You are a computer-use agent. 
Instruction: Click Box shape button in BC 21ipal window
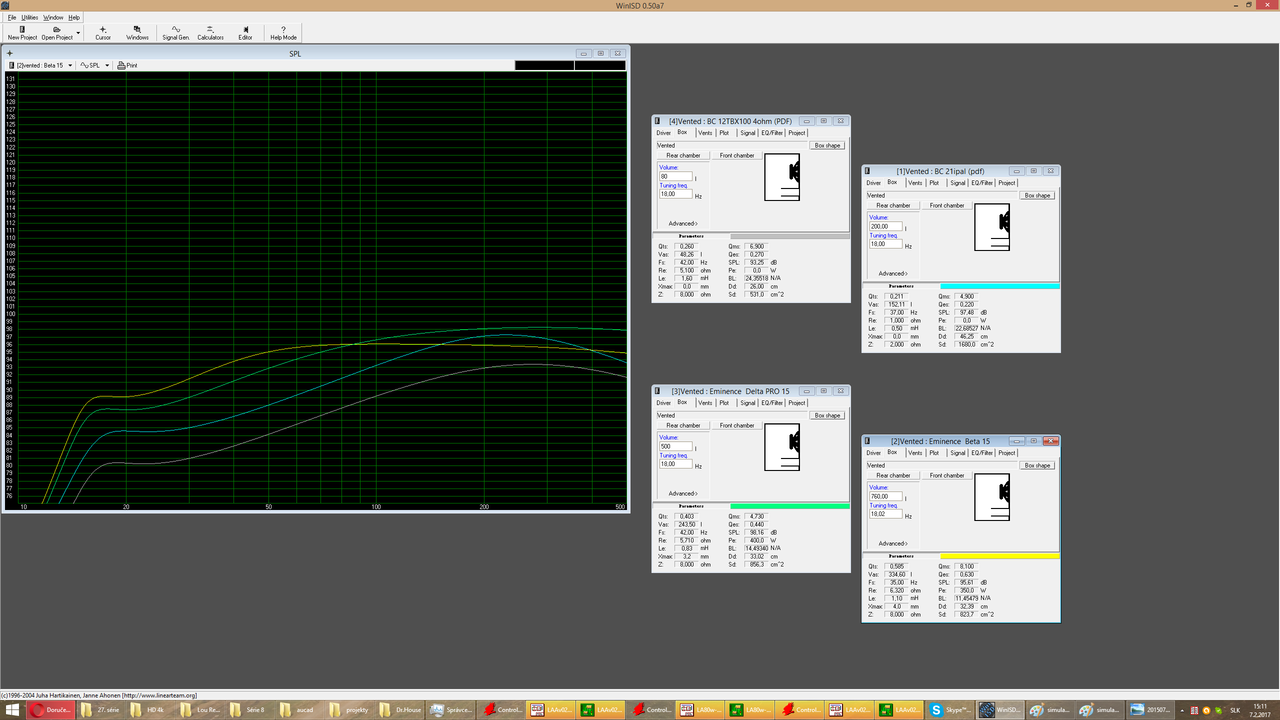click(x=1037, y=195)
